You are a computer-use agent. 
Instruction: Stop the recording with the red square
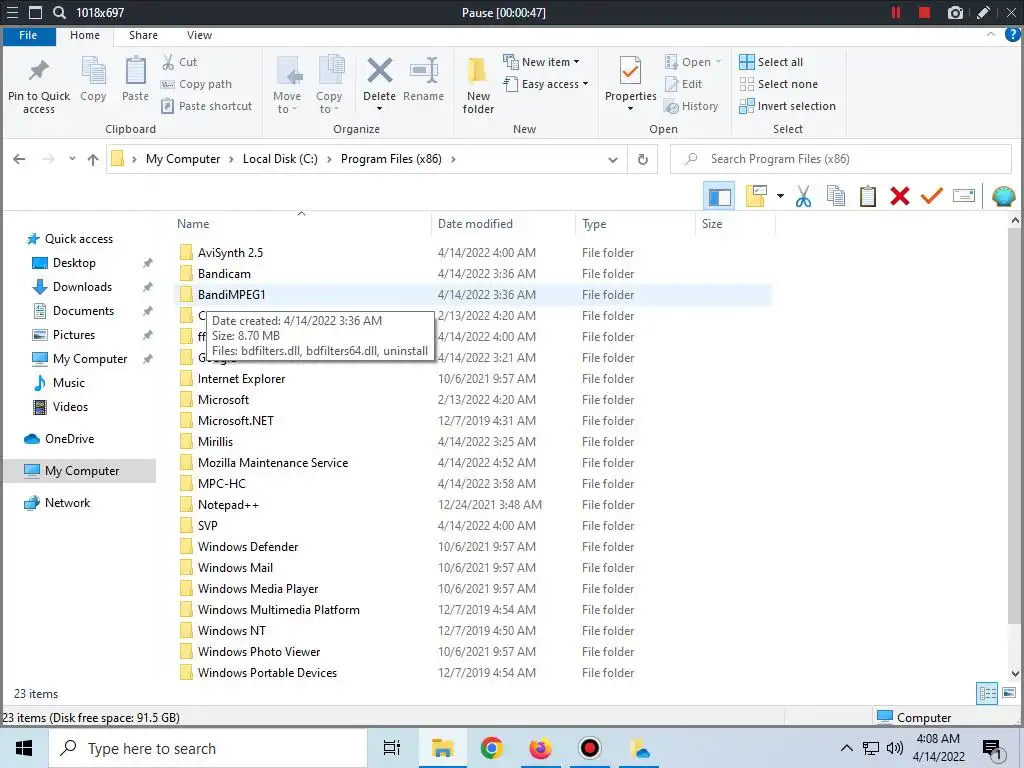[924, 12]
